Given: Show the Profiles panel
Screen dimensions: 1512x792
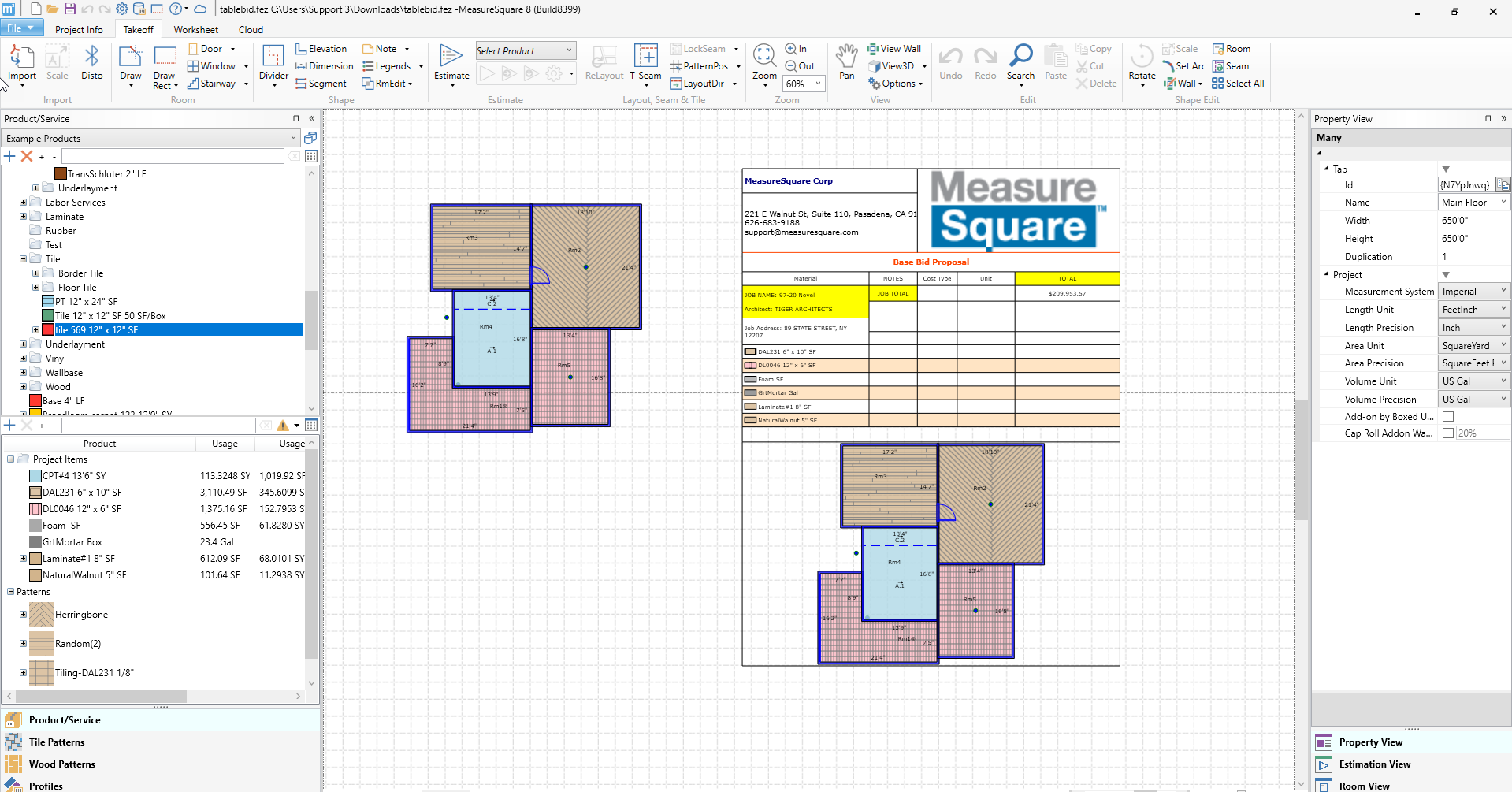Looking at the screenshot, I should pos(161,786).
